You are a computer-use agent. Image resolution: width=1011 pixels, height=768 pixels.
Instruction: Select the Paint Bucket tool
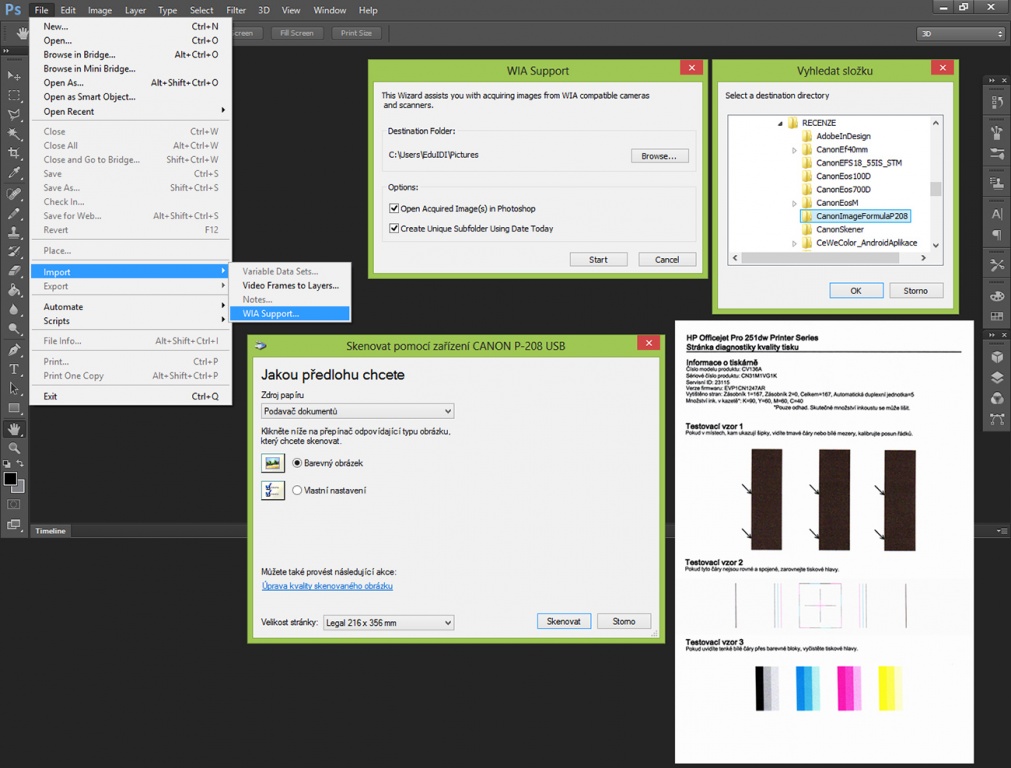point(14,290)
